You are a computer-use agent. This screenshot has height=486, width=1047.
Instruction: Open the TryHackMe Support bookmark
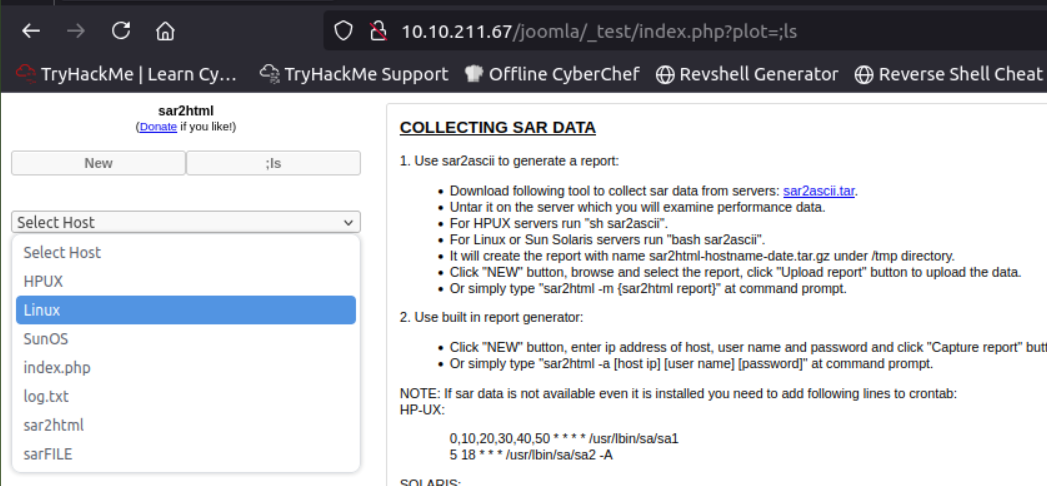[354, 74]
